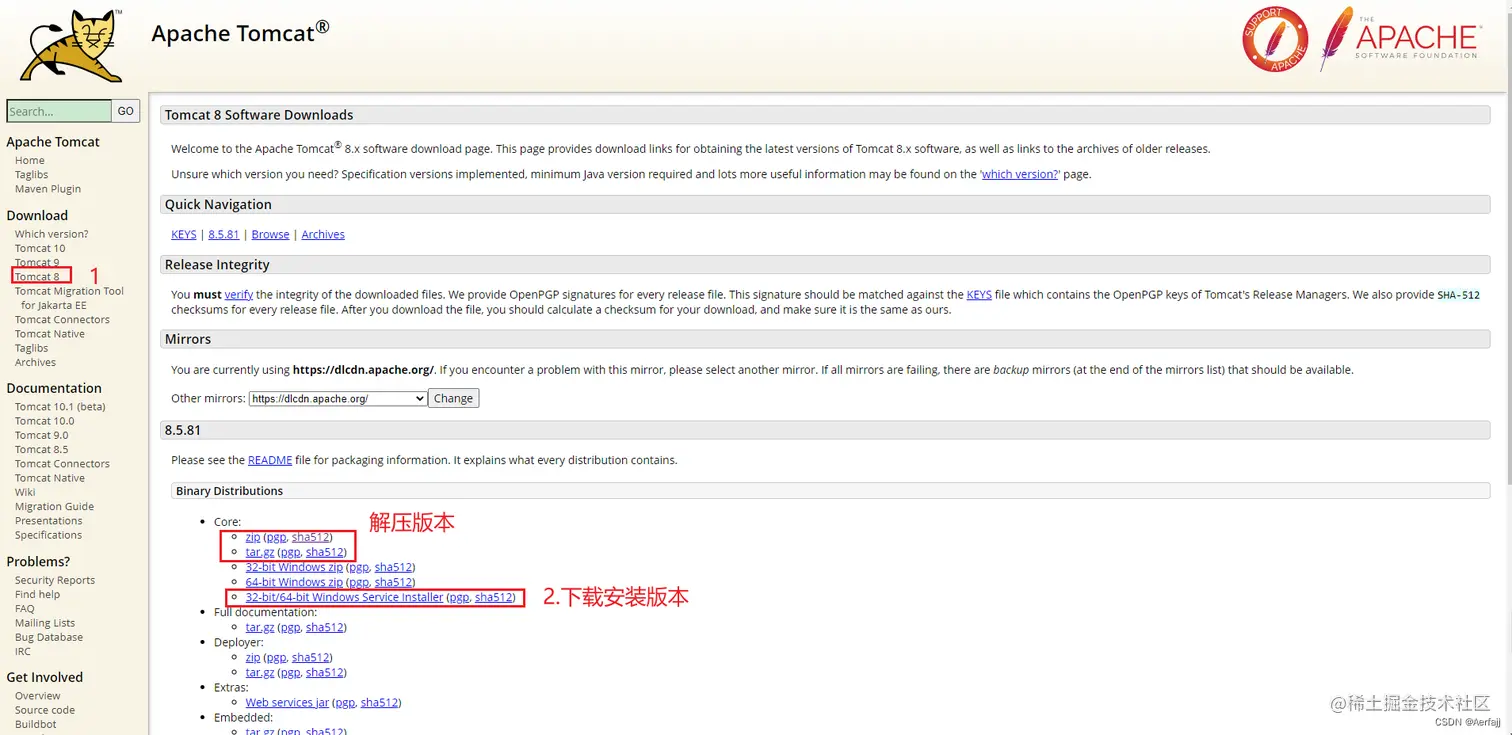The image size is (1512, 735).
Task: Jump to 8.5.81 in Quick Navigation
Action: 224,234
